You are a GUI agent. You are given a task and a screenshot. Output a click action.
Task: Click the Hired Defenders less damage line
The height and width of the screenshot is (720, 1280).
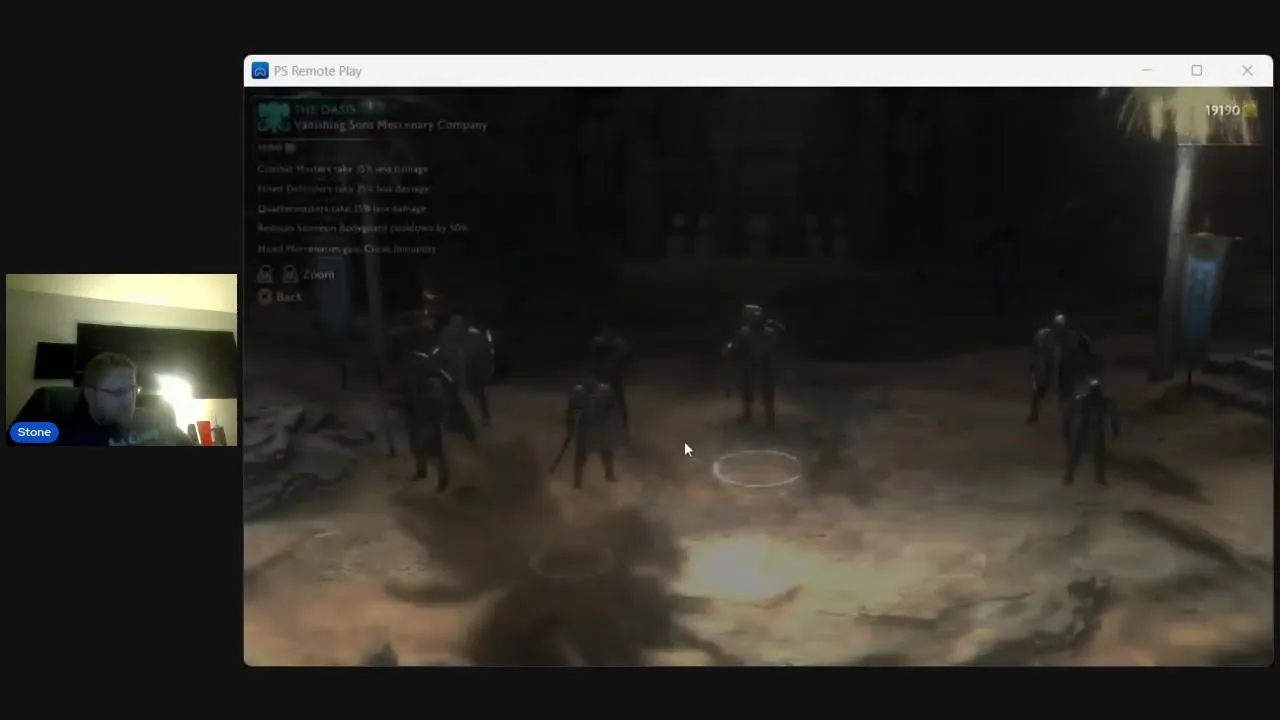343,189
